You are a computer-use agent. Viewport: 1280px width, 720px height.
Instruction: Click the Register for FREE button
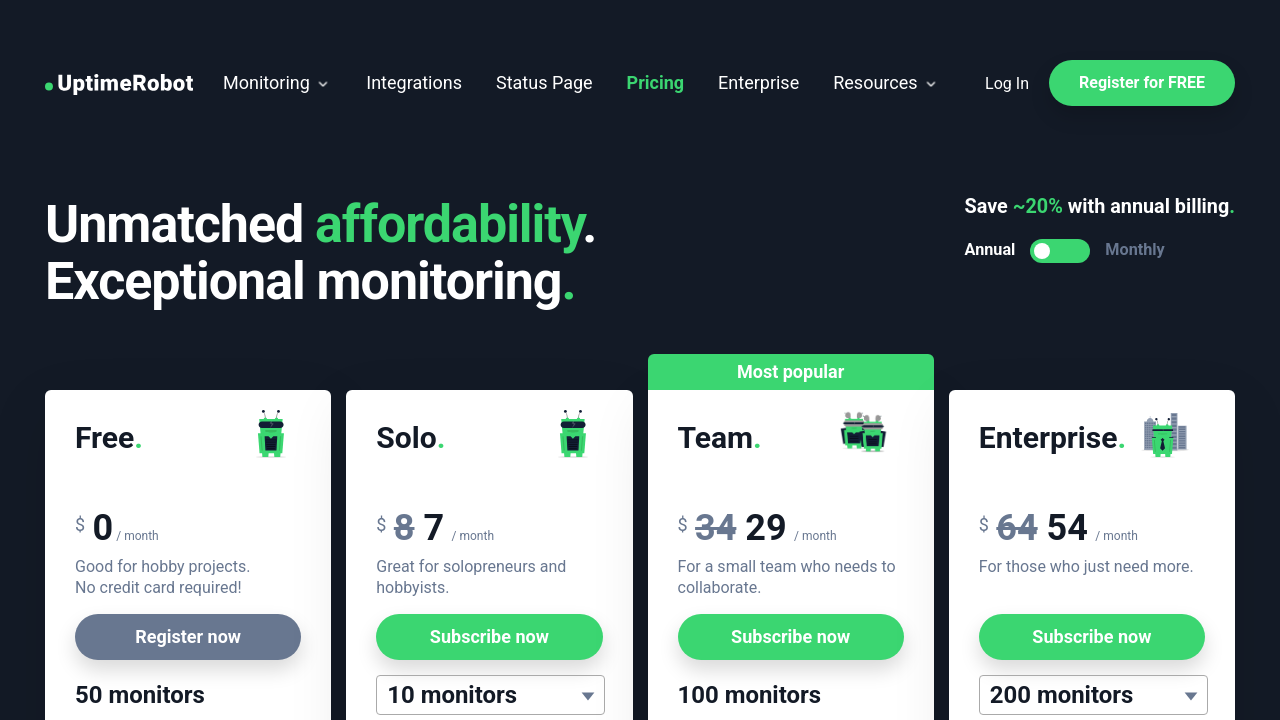1141,83
